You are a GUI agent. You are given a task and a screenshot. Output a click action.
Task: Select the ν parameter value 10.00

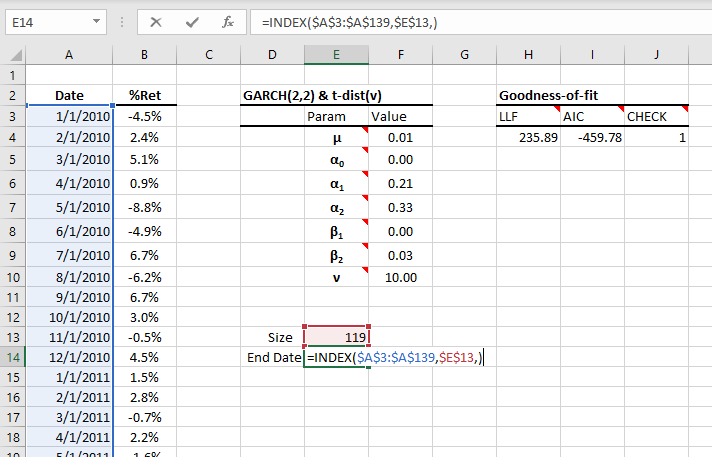click(400, 277)
